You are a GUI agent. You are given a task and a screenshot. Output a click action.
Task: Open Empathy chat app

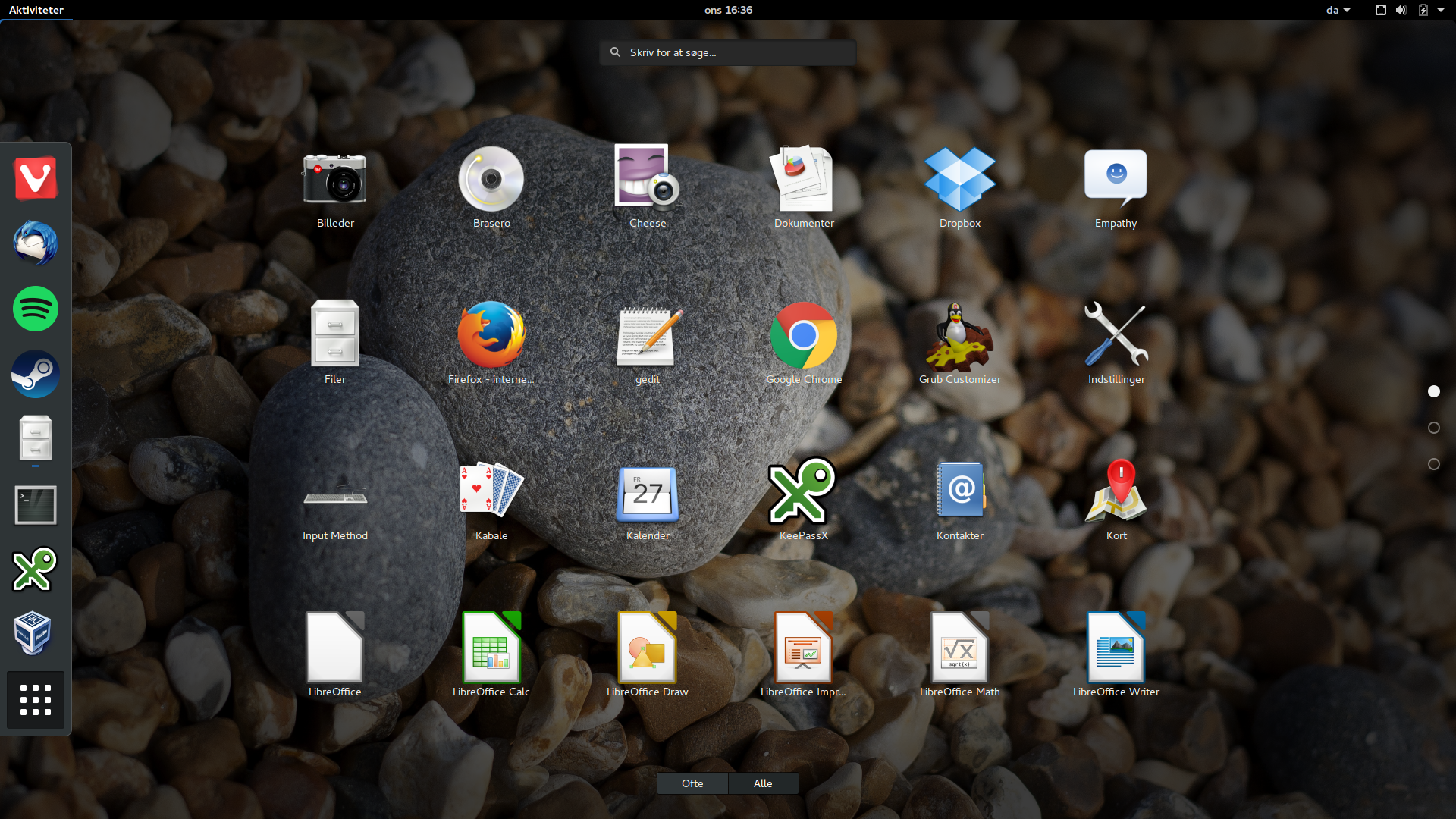point(1116,187)
